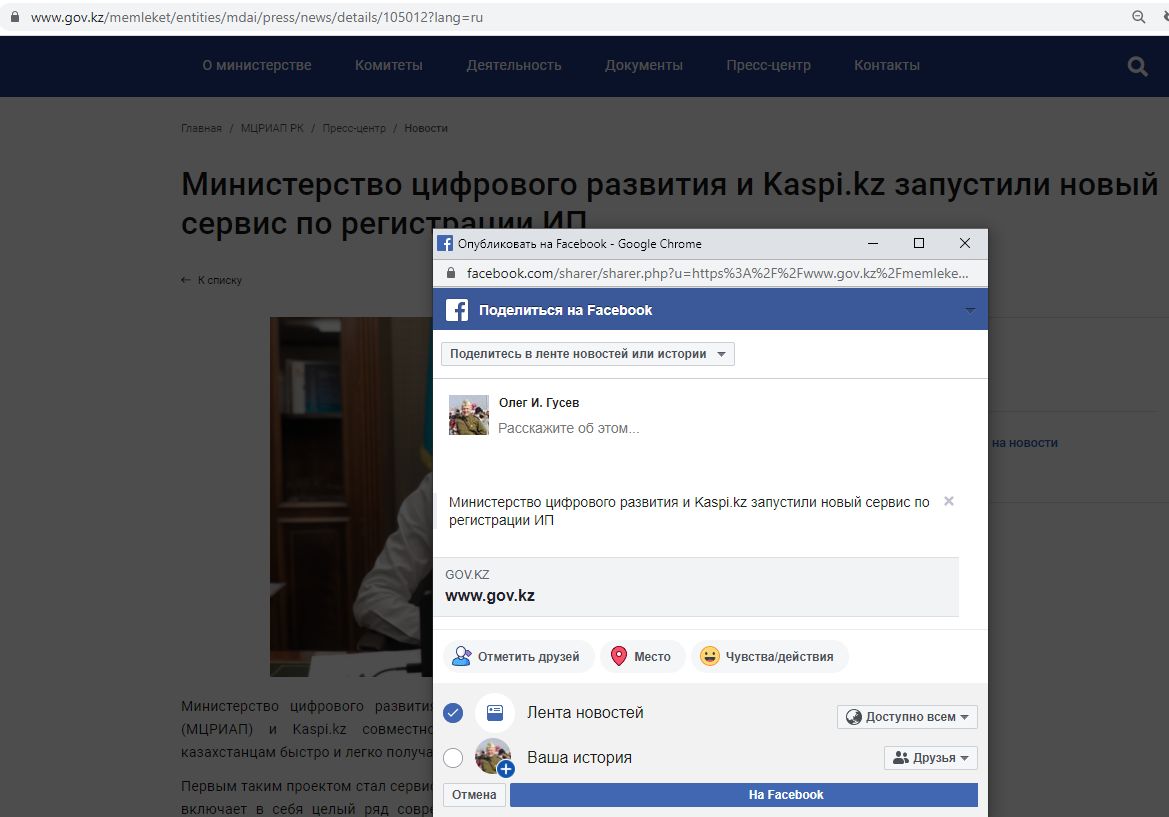The width and height of the screenshot is (1169, 817).
Task: Click the Место button
Action: coord(642,657)
